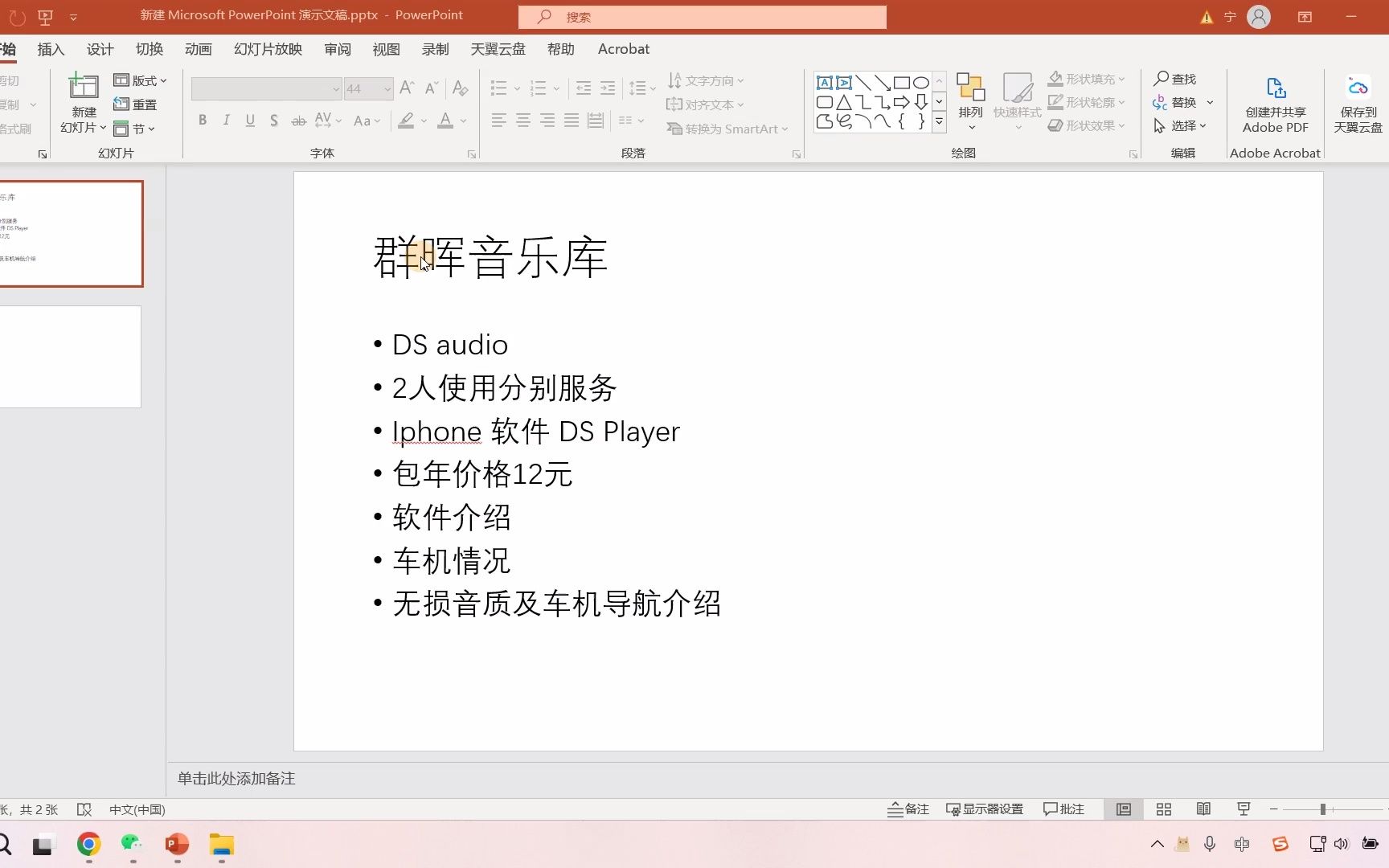Decrease list indent level
Viewport: 1389px width, 868px height.
pos(584,88)
